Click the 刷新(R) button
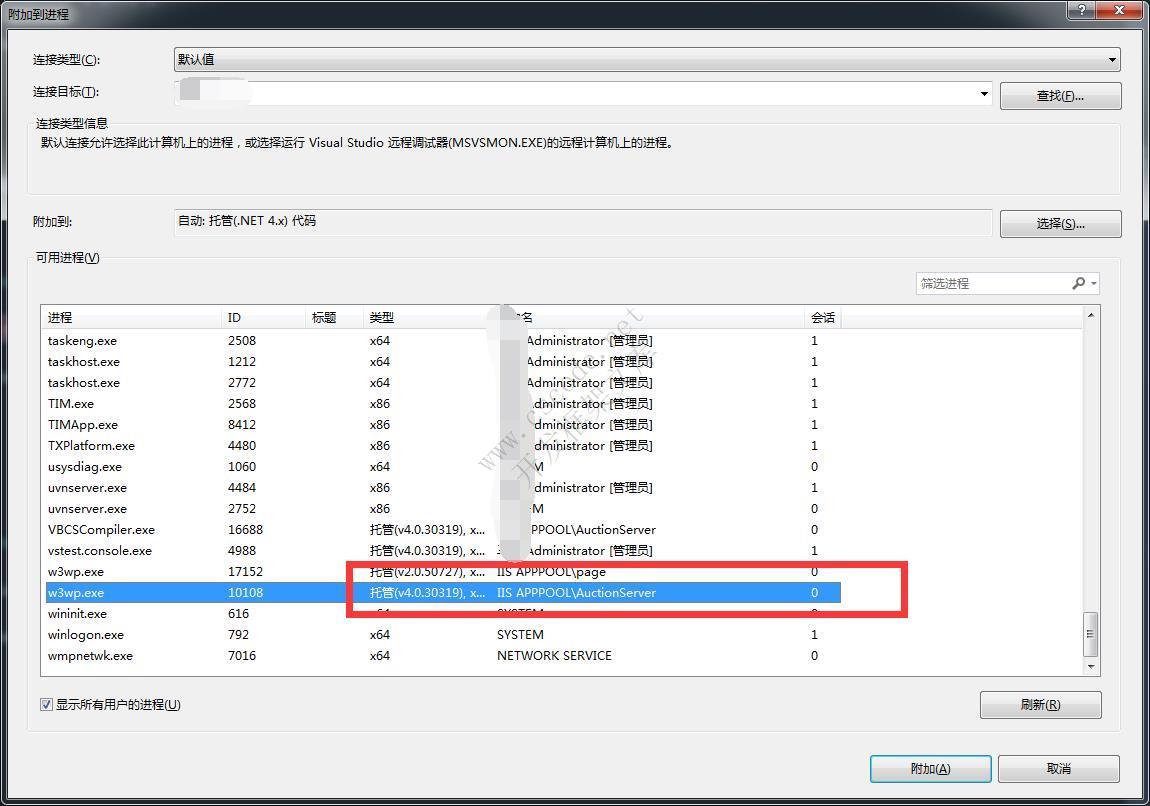The width and height of the screenshot is (1150, 806). pyautogui.click(x=1040, y=705)
